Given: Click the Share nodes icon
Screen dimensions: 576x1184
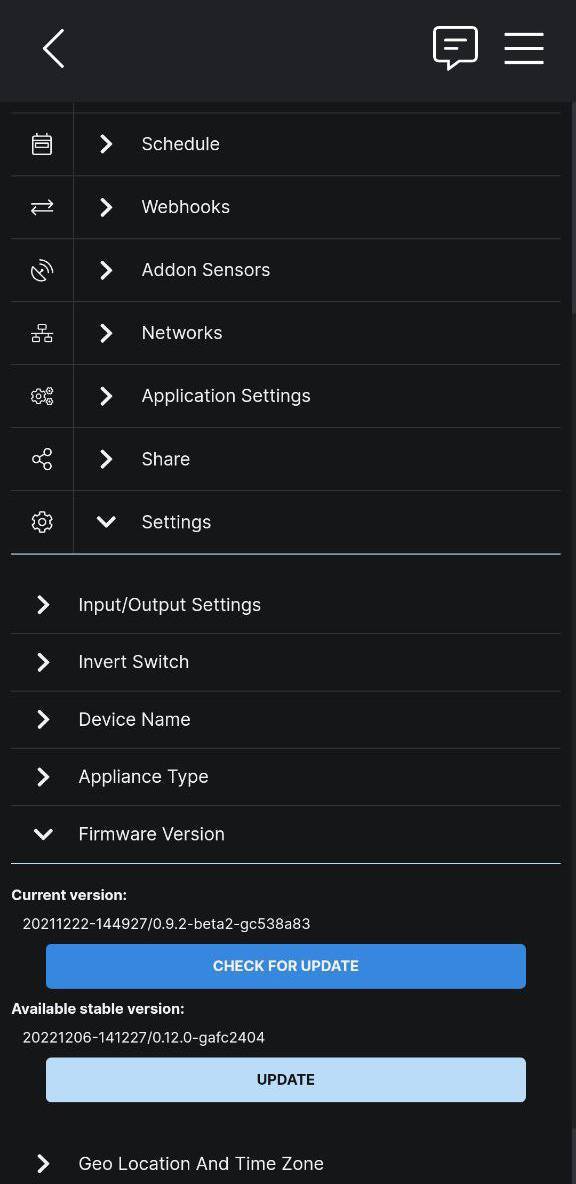Looking at the screenshot, I should pos(42,459).
